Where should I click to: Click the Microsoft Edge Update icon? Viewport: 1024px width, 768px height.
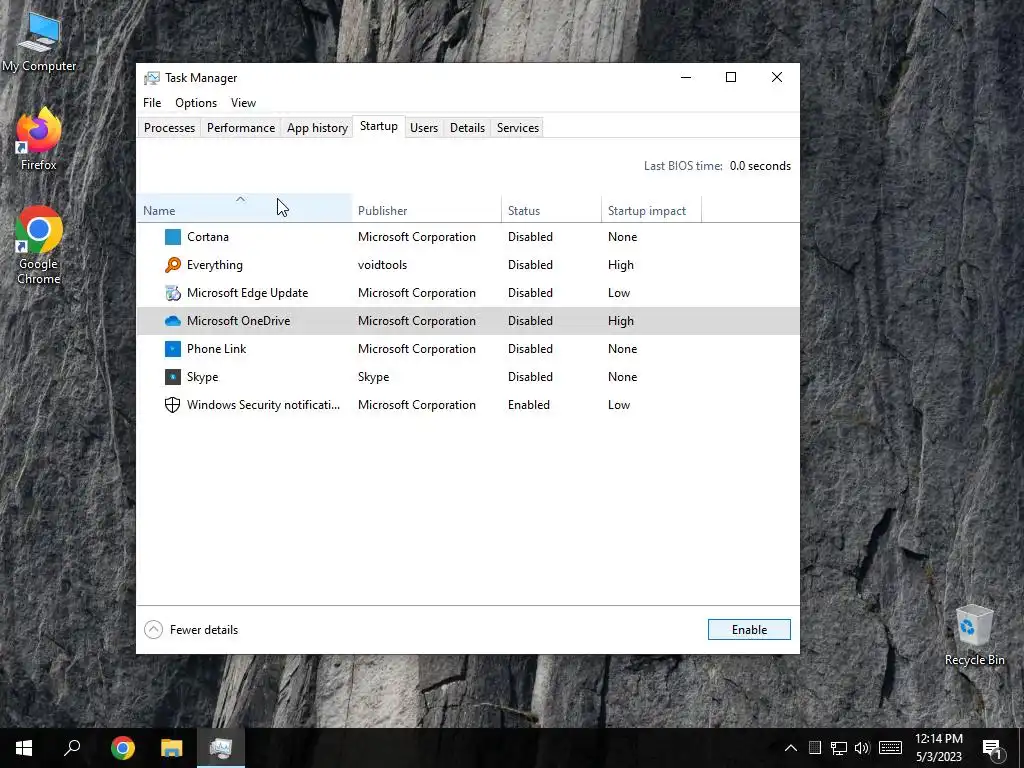172,293
